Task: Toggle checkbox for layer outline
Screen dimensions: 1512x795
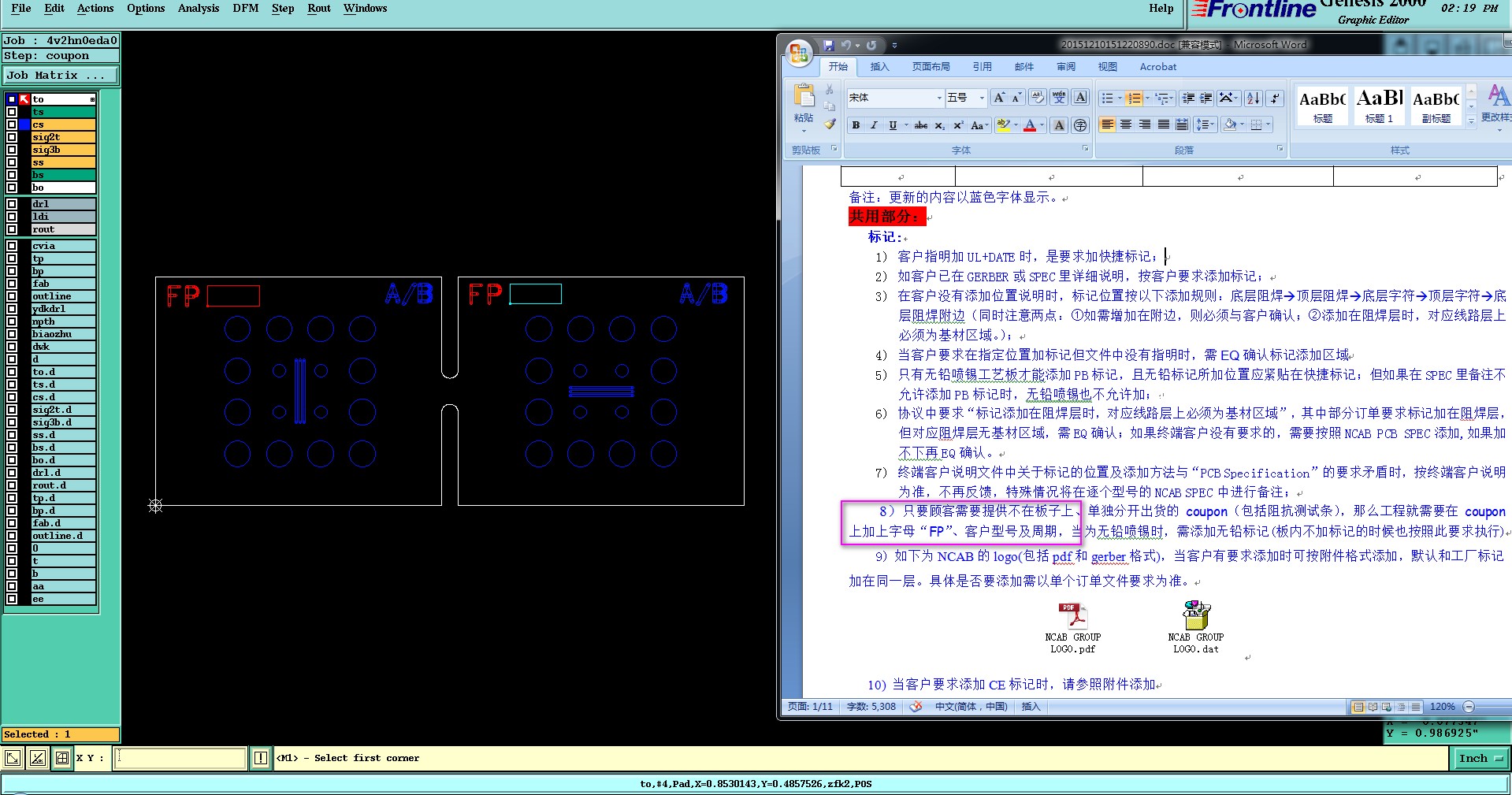Action: click(x=12, y=296)
